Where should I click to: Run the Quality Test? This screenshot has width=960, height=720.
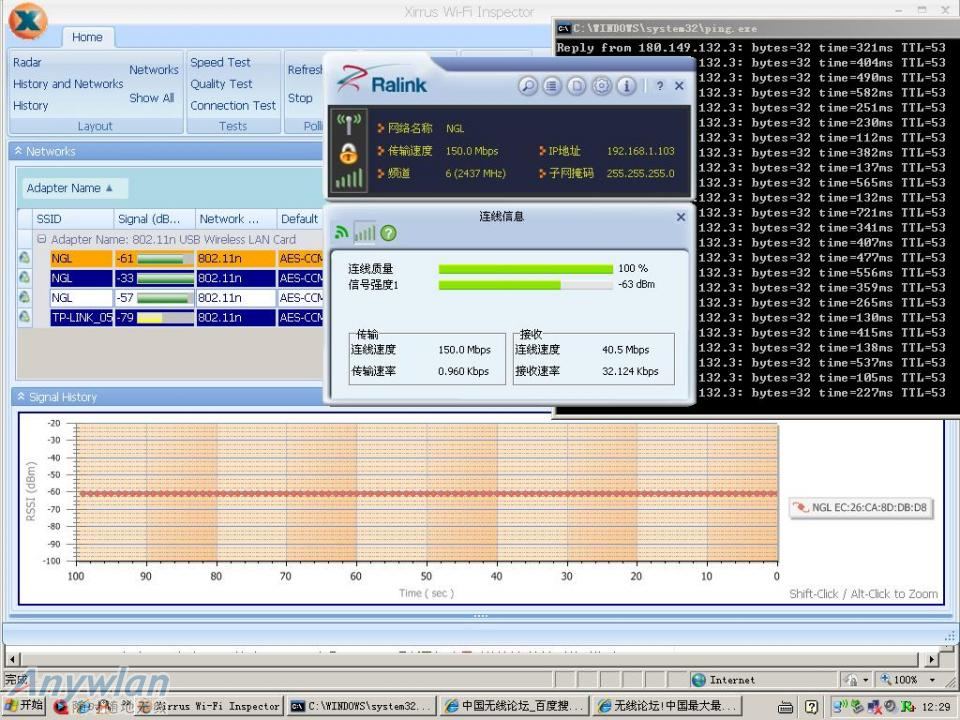(221, 84)
